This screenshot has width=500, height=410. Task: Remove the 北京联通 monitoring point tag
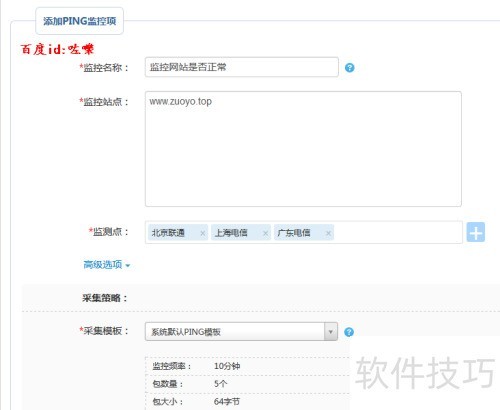pyautogui.click(x=202, y=233)
